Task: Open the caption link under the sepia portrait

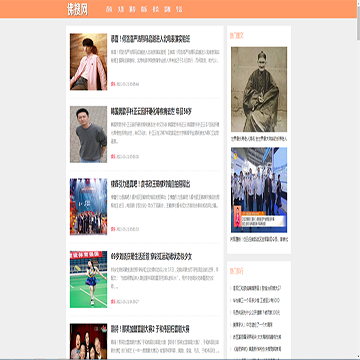Action: [x=259, y=138]
